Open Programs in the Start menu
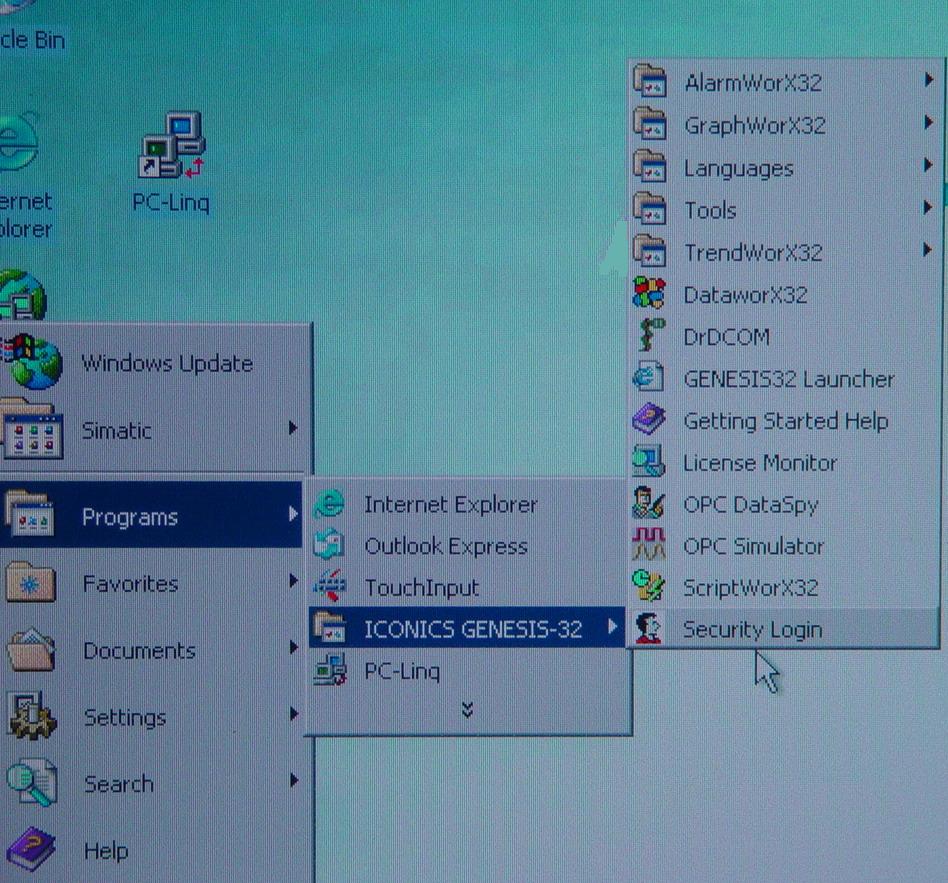Viewport: 948px width, 883px height. 151,516
